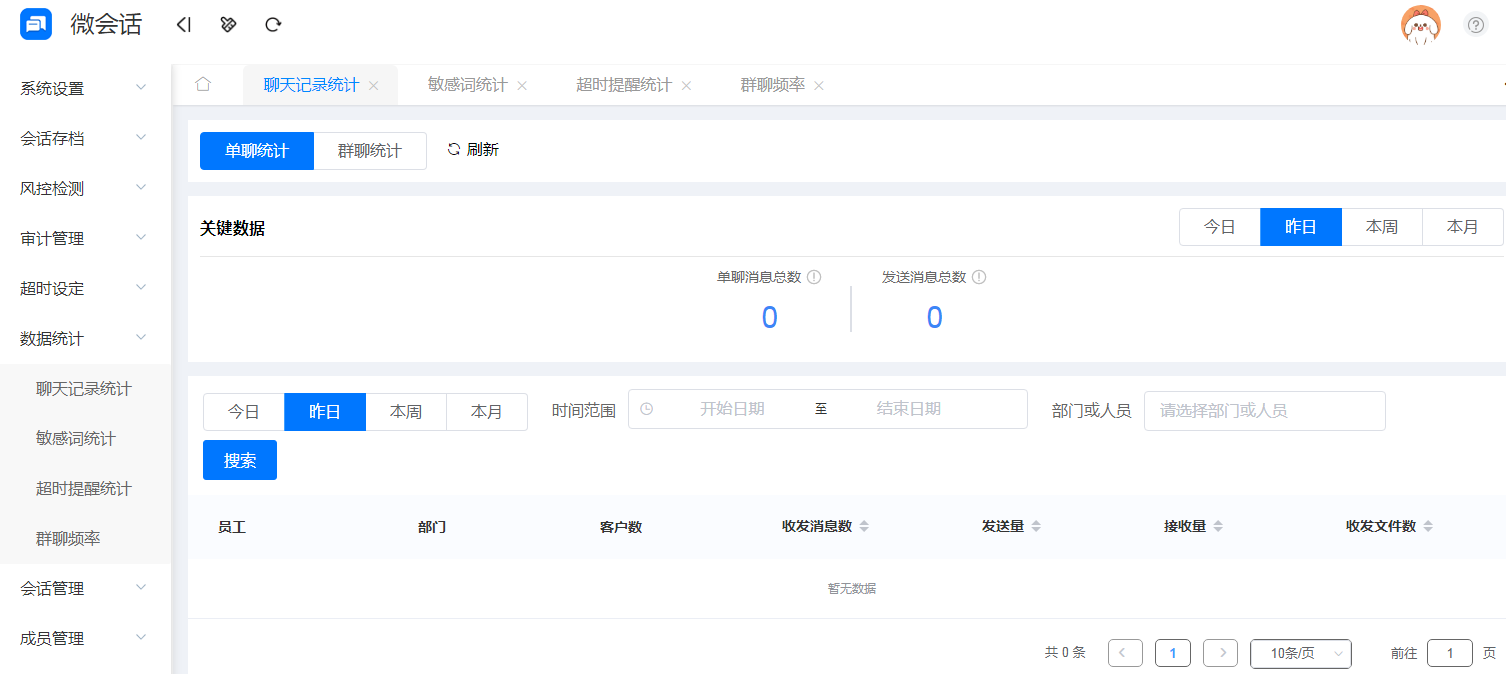Switch to 群聊统计 mode
The width and height of the screenshot is (1506, 674).
pyautogui.click(x=369, y=150)
